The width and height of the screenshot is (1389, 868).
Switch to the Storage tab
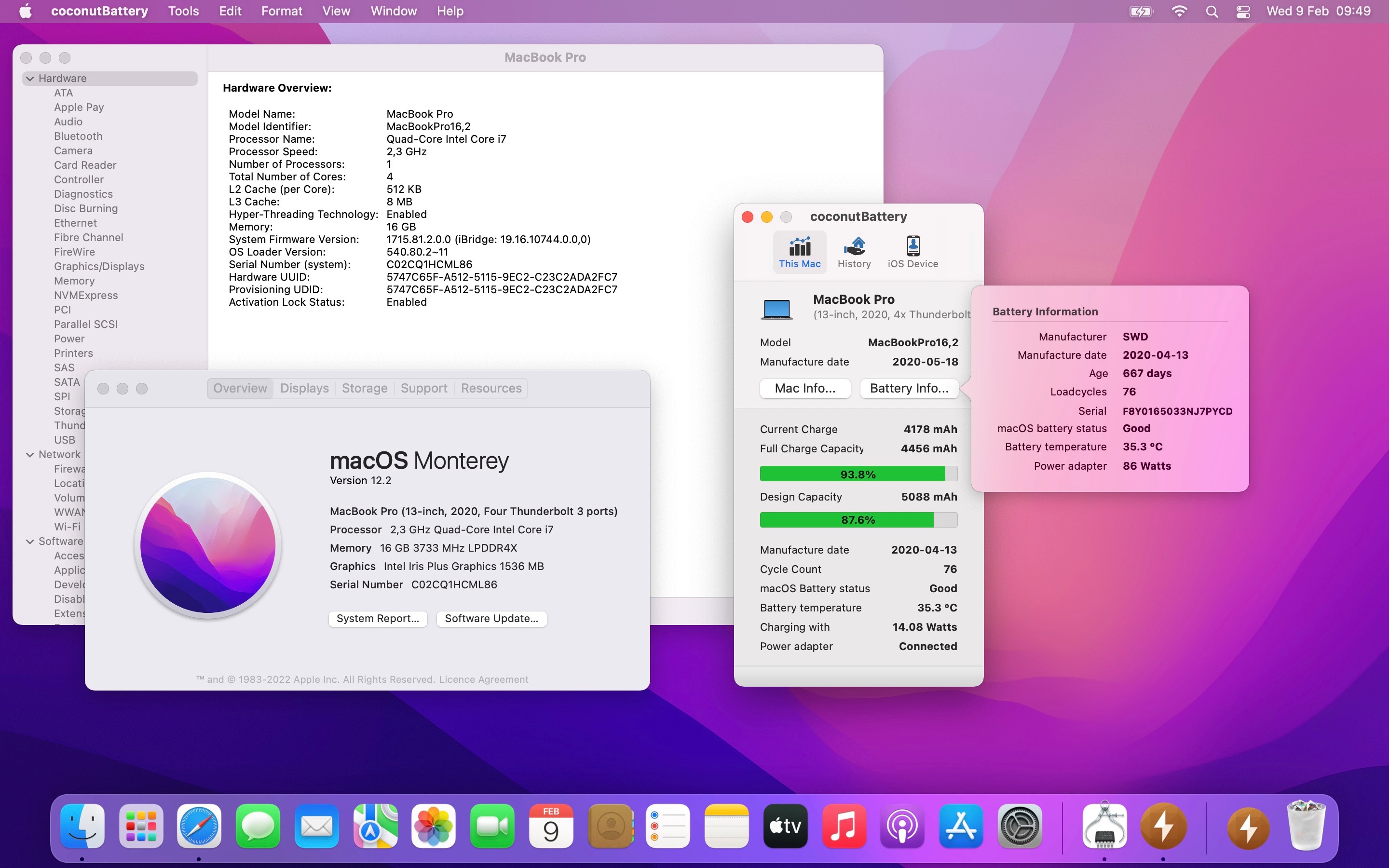[x=365, y=389]
